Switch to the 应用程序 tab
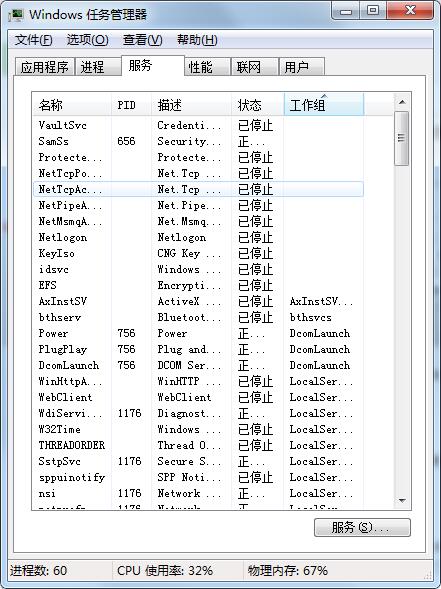The image size is (441, 589). tap(44, 67)
